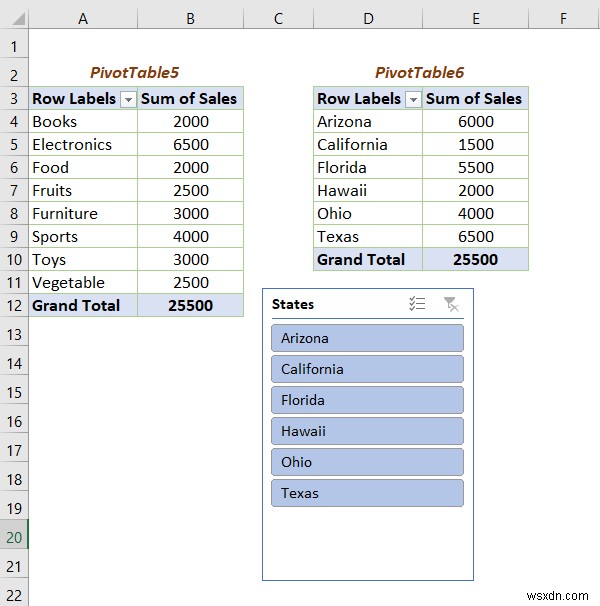Viewport: 600px width, 606px height.
Task: Toggle the slicer Multi-Select icon
Action: click(x=417, y=304)
